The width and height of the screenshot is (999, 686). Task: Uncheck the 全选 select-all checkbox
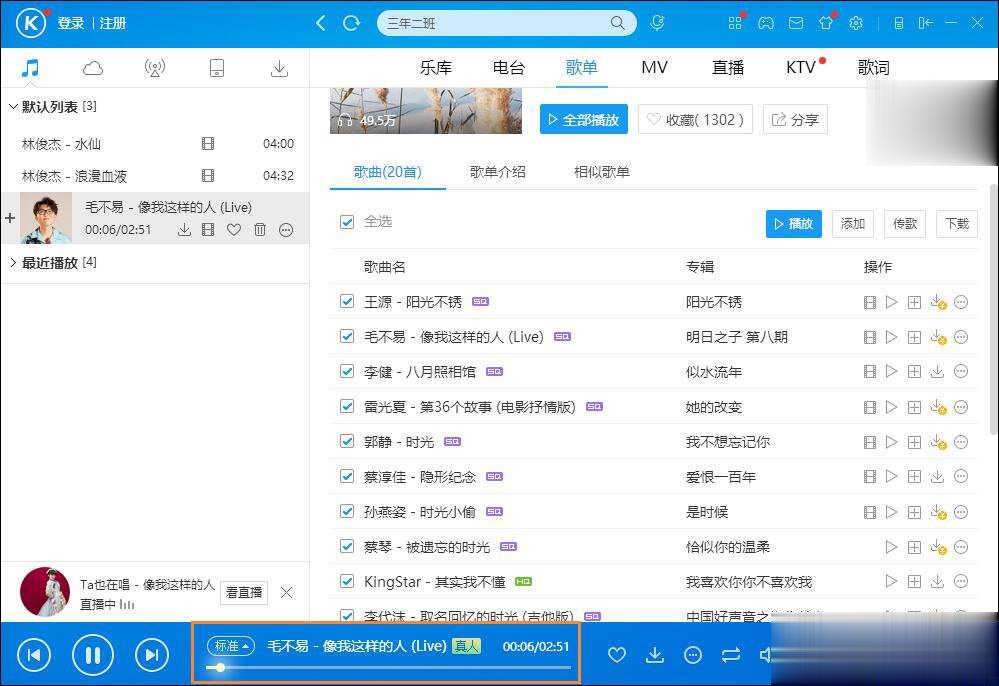click(x=345, y=222)
